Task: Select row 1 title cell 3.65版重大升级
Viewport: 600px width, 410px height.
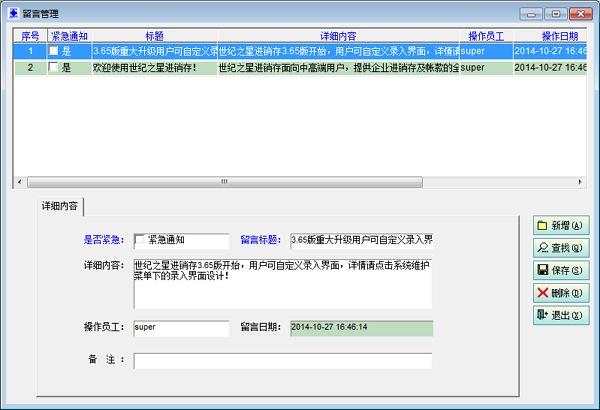Action: pos(155,51)
